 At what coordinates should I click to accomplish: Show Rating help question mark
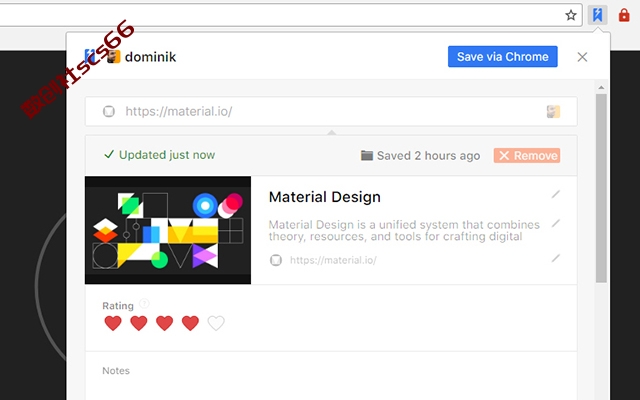[144, 304]
